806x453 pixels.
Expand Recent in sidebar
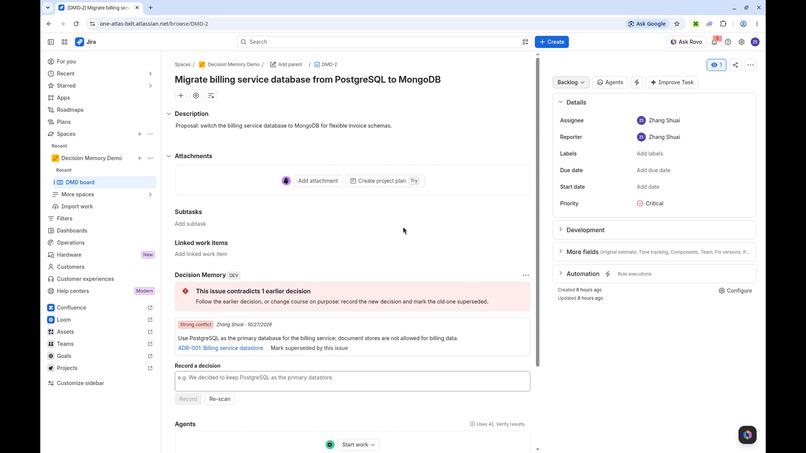pos(150,74)
